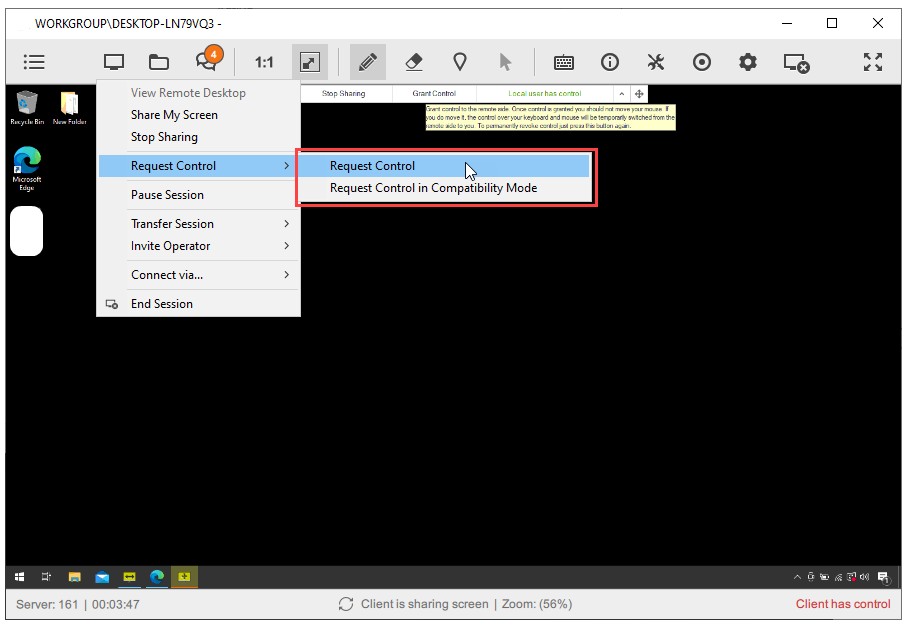Toggle fit-to-window scaling mode
The image size is (911, 625).
[x=309, y=62]
